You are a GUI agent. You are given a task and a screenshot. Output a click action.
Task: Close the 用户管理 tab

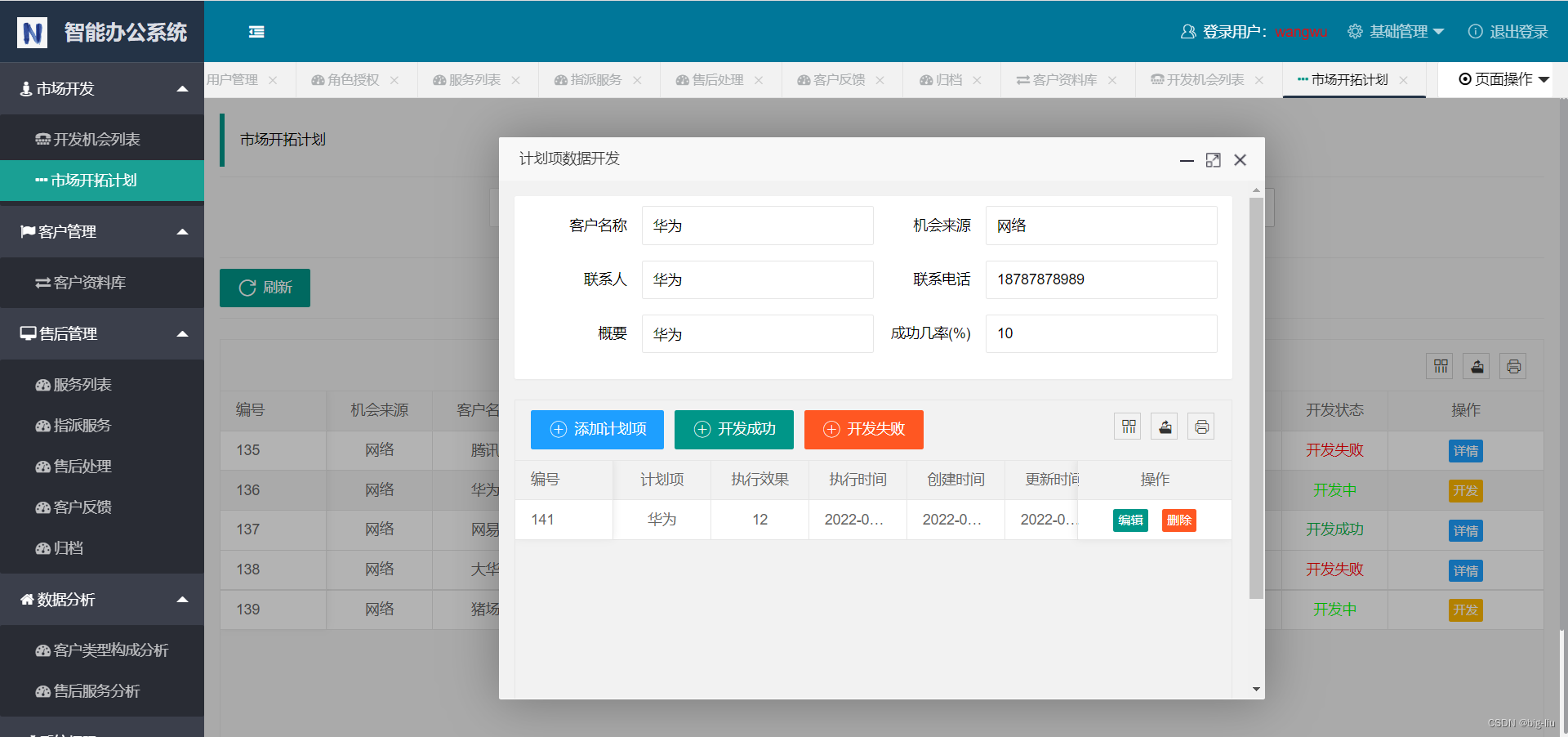[x=273, y=80]
